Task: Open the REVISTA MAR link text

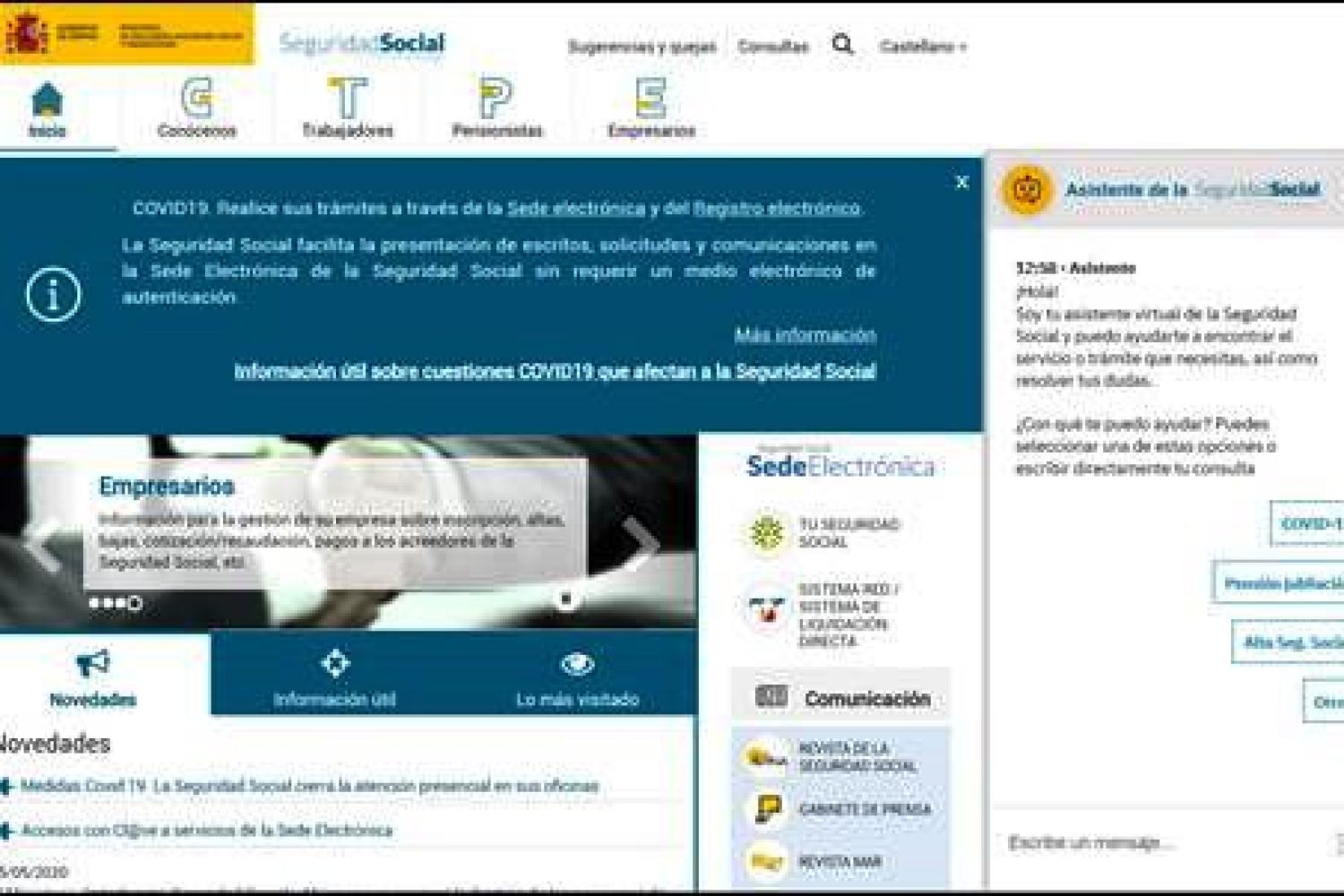Action: (x=840, y=862)
